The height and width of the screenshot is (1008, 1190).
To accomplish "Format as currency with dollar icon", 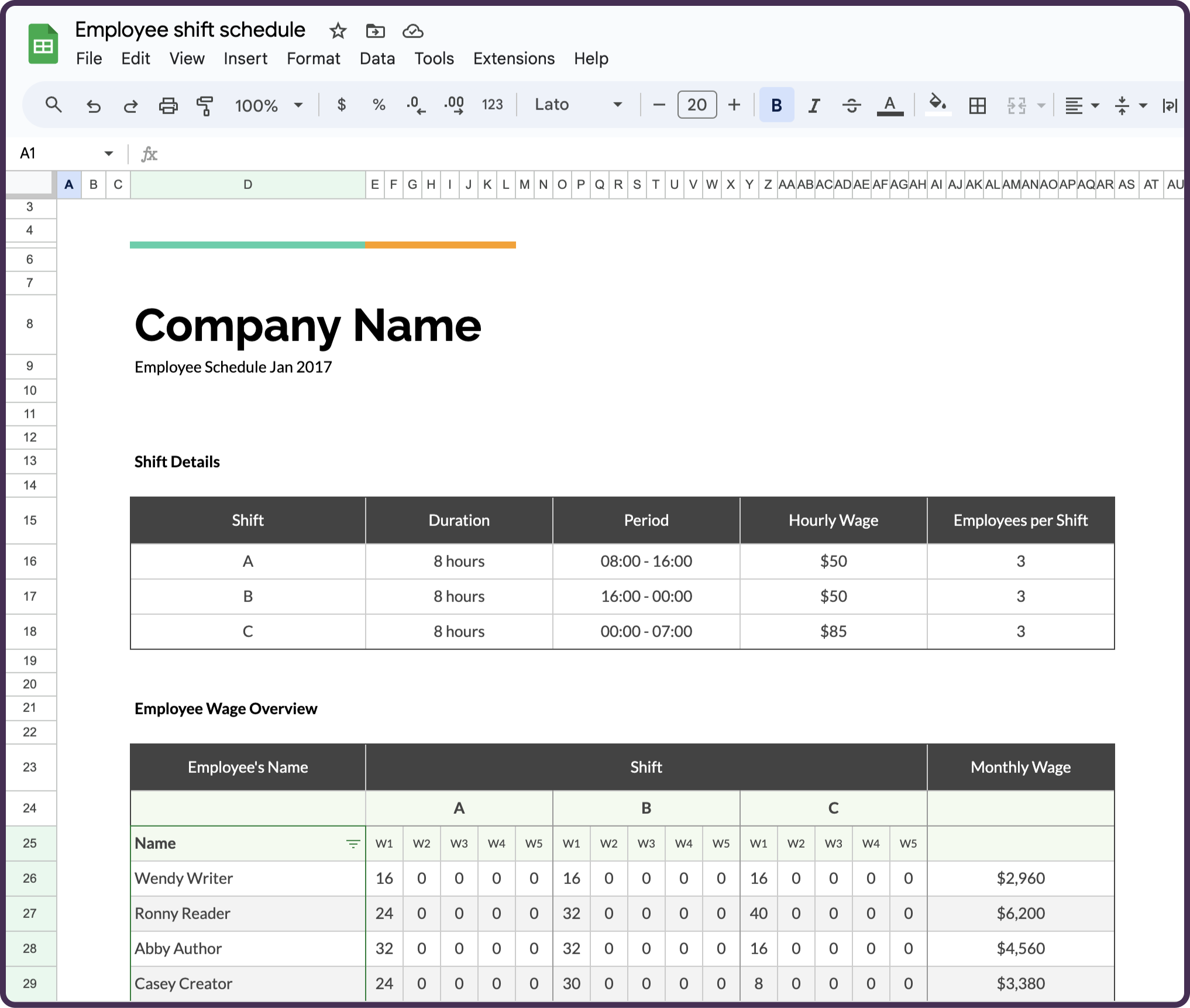I will point(342,105).
